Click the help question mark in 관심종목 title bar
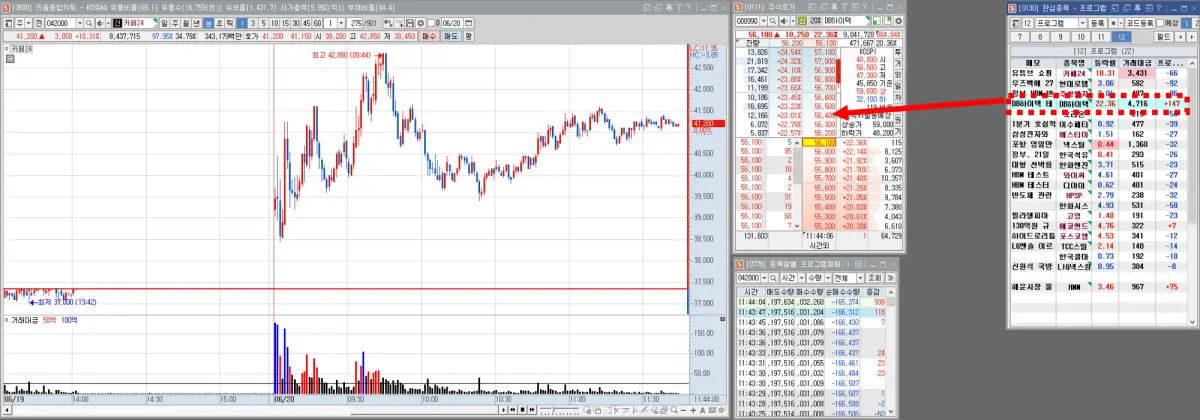The height and width of the screenshot is (420, 1200). 1161,8
